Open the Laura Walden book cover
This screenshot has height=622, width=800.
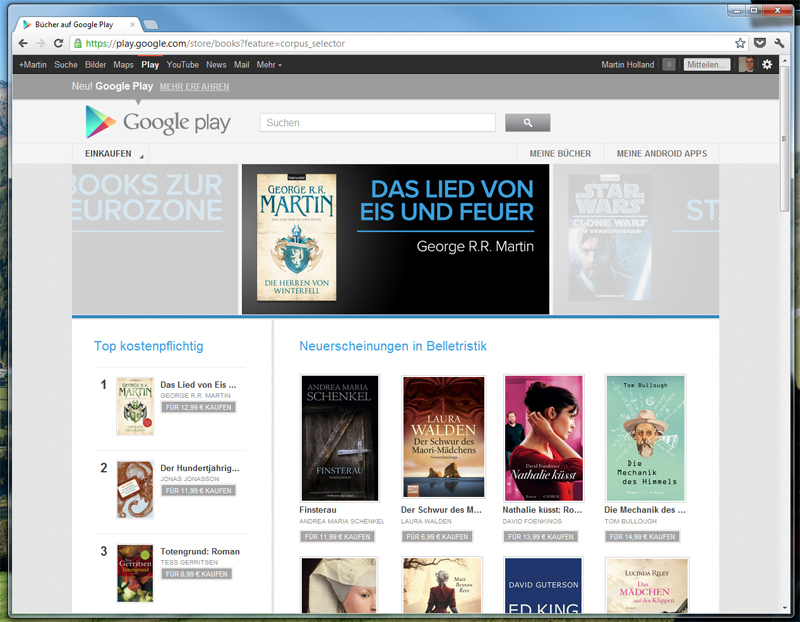pos(443,437)
